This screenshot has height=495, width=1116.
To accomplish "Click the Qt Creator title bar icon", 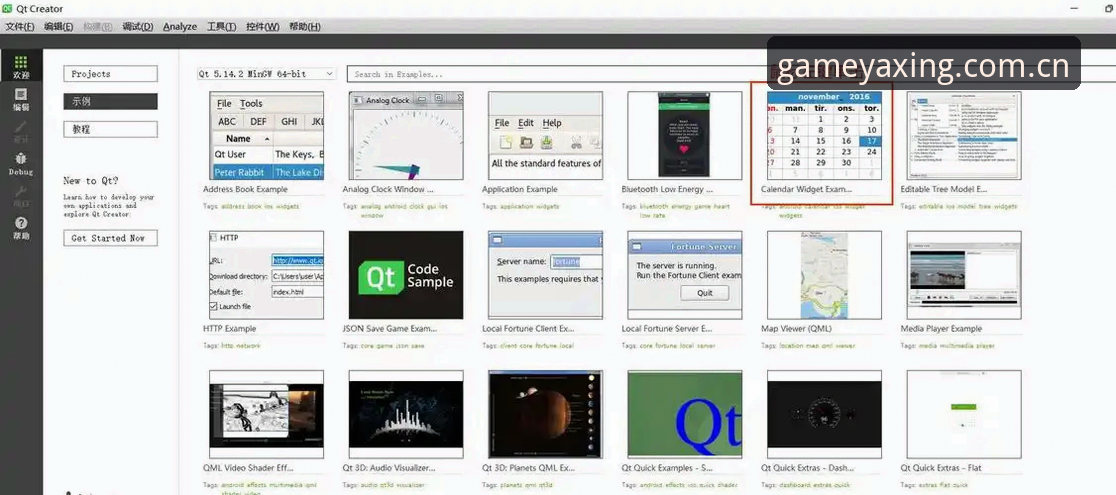I will [x=8, y=8].
